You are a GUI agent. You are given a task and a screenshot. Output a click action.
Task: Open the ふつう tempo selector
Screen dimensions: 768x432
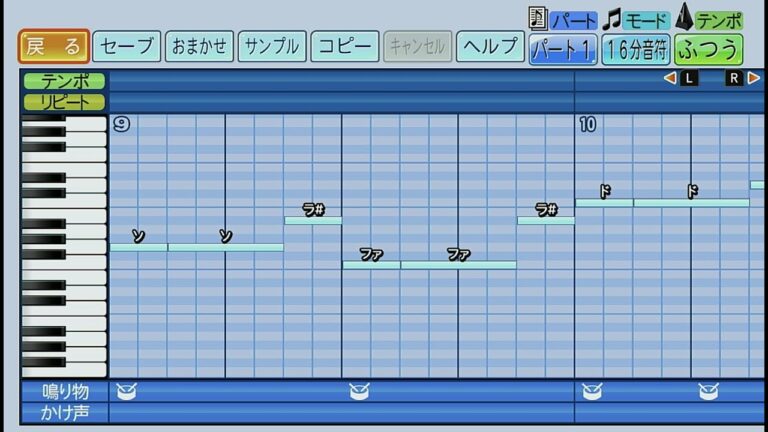click(708, 48)
